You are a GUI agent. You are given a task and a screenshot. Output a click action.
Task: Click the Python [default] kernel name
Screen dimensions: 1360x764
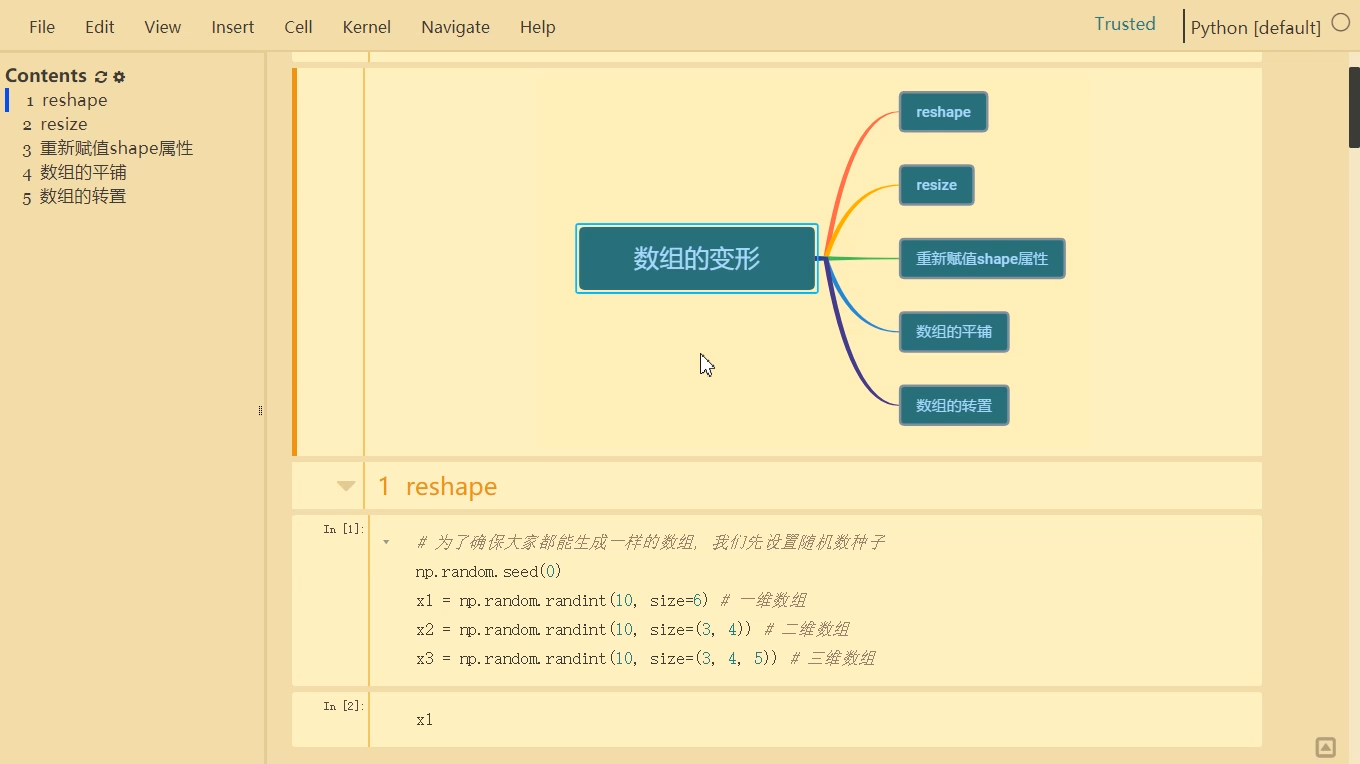pos(1256,27)
